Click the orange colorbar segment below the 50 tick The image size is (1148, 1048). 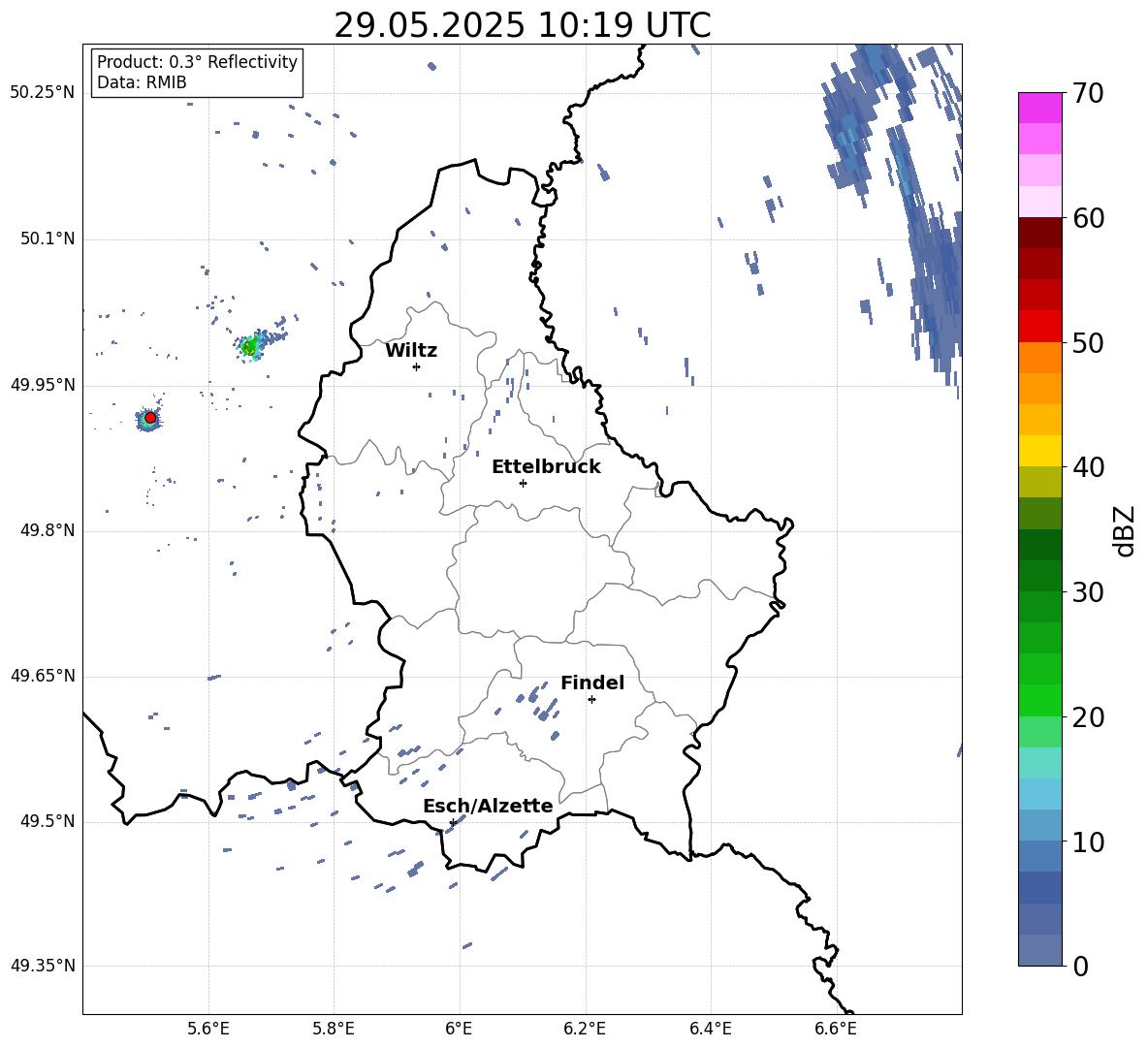(1039, 358)
